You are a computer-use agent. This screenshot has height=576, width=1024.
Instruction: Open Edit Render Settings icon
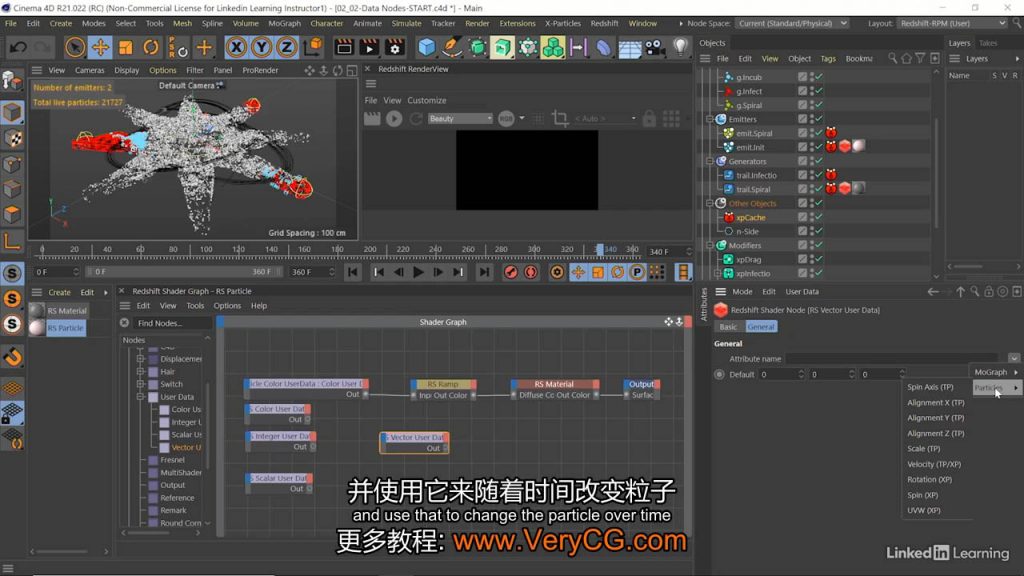394,47
